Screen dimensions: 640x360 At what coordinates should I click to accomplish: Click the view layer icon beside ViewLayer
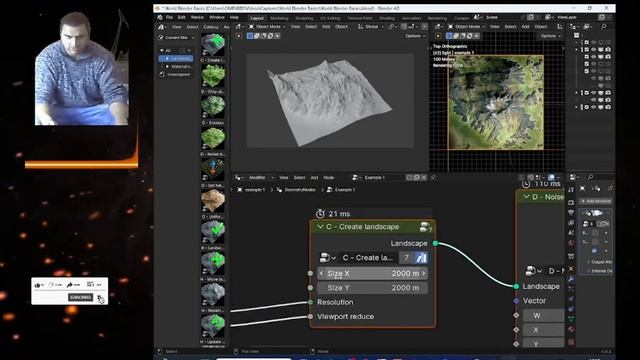(x=548, y=17)
